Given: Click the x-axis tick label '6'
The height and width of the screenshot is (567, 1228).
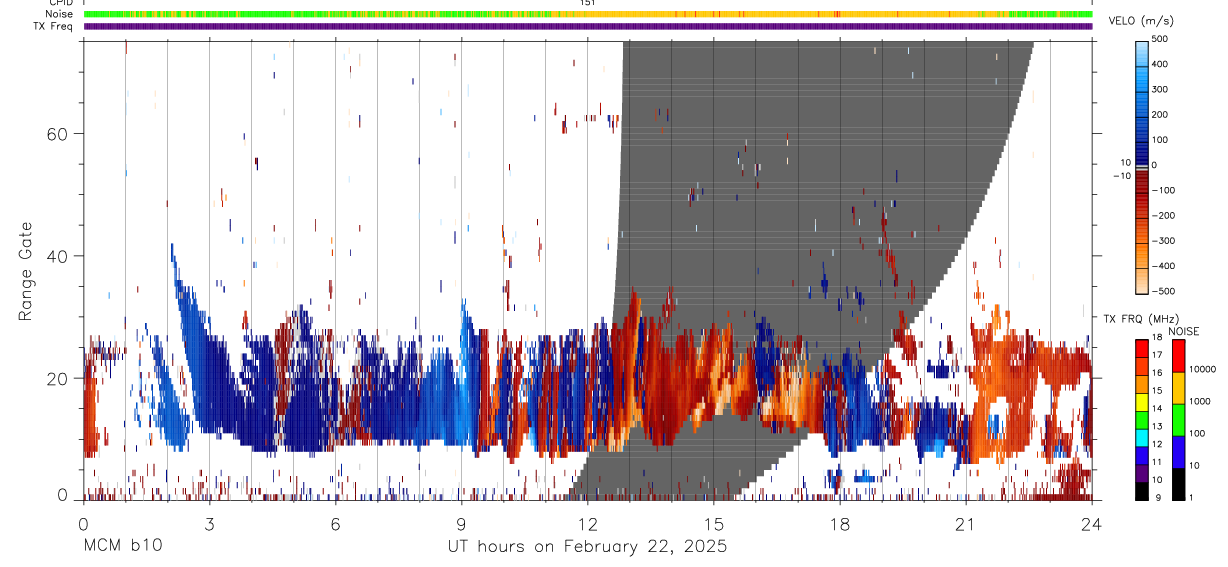Looking at the screenshot, I should click(x=335, y=524).
